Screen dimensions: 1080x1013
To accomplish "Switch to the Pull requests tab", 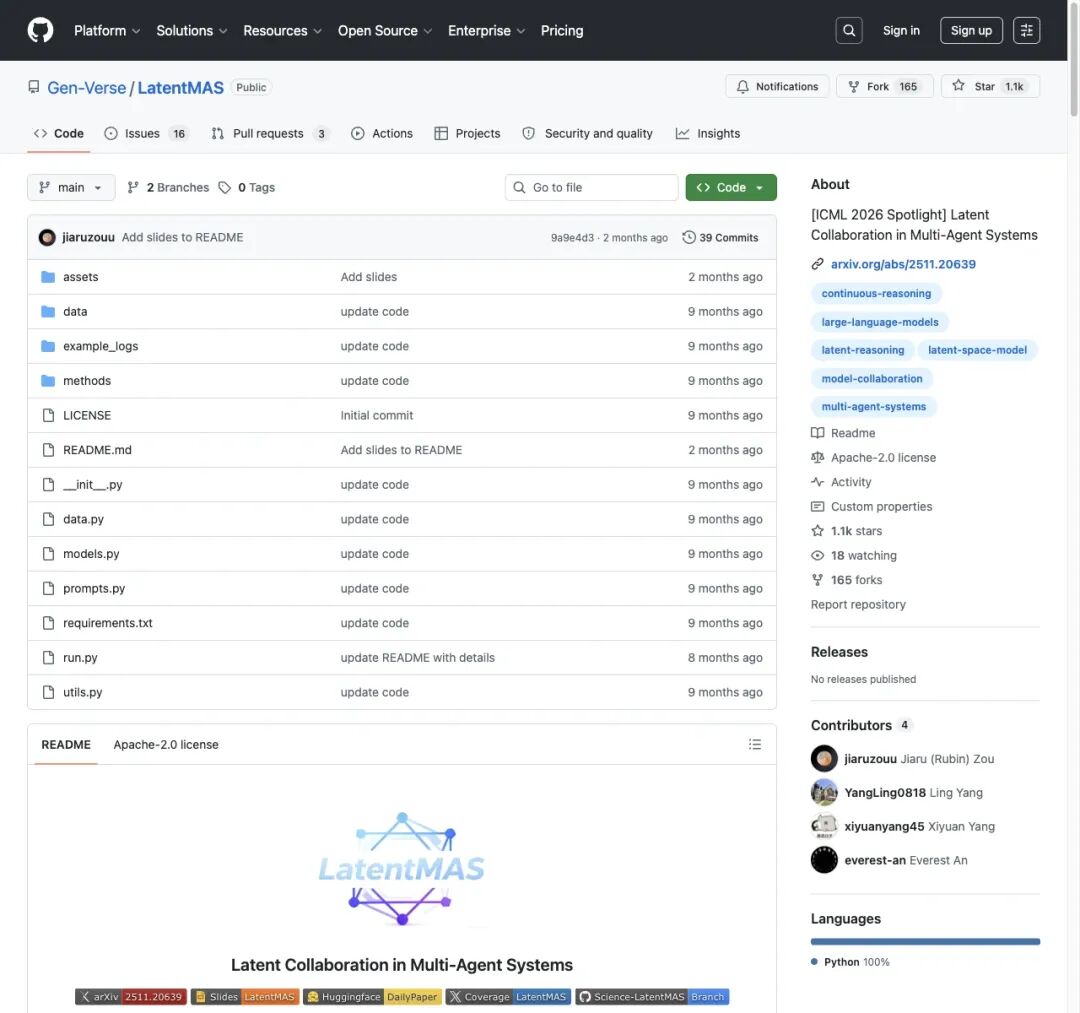I will click(269, 134).
